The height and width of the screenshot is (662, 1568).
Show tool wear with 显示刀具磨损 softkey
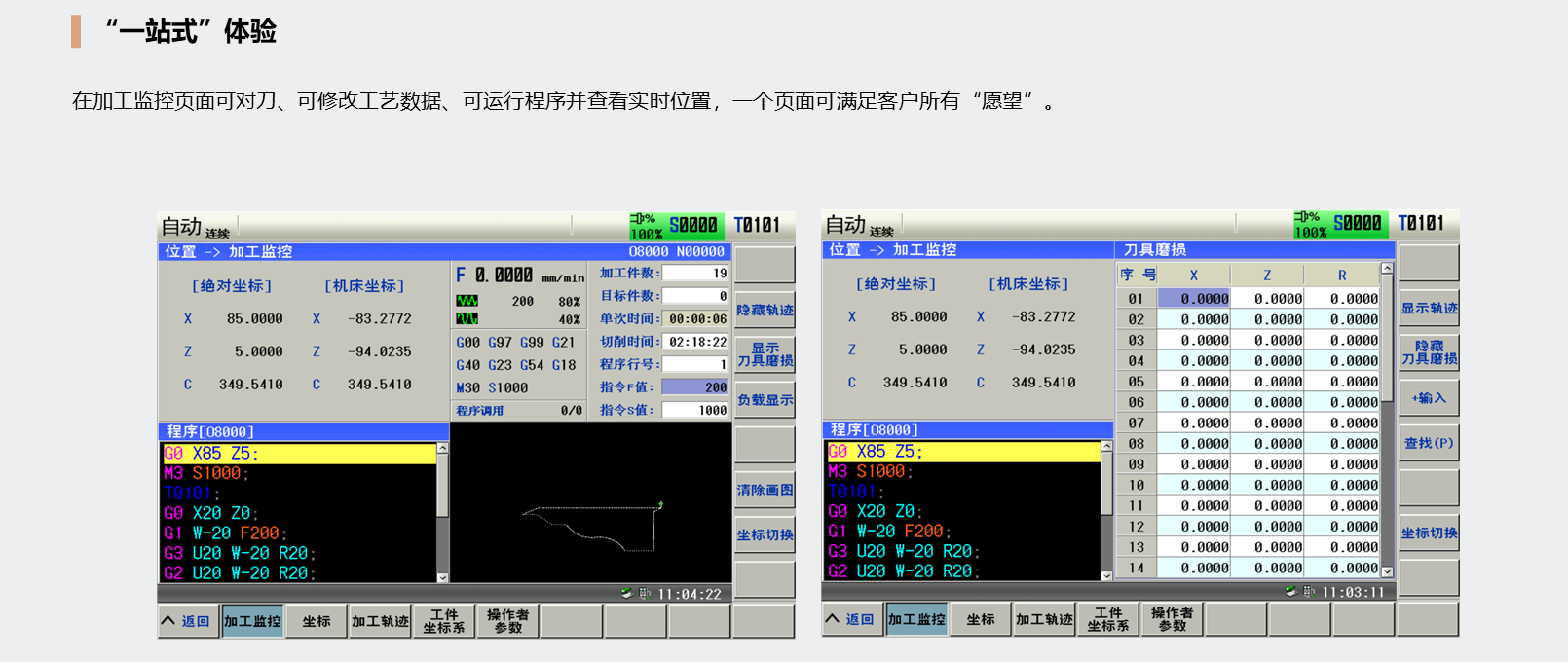[765, 354]
